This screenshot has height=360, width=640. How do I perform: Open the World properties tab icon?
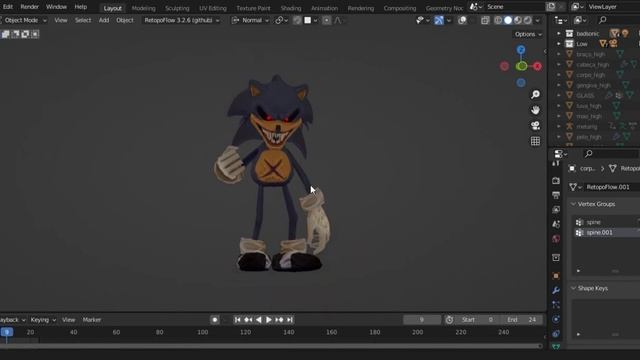click(556, 239)
